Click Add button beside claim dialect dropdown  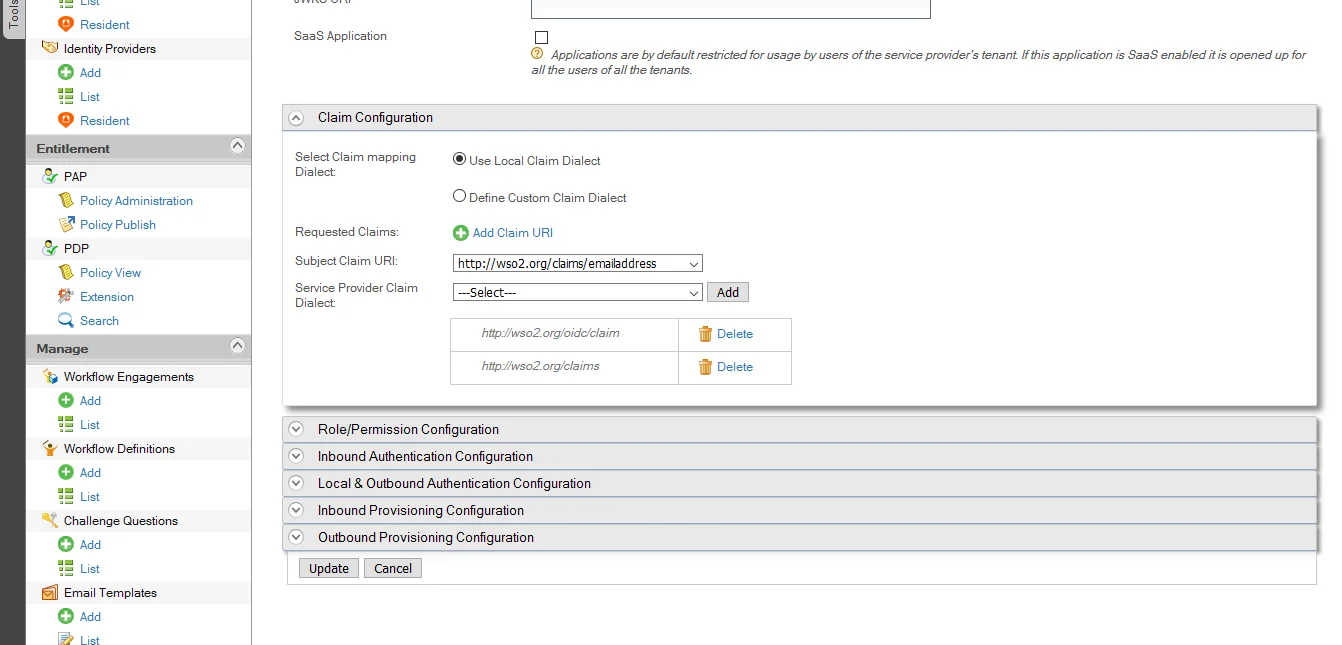click(728, 292)
